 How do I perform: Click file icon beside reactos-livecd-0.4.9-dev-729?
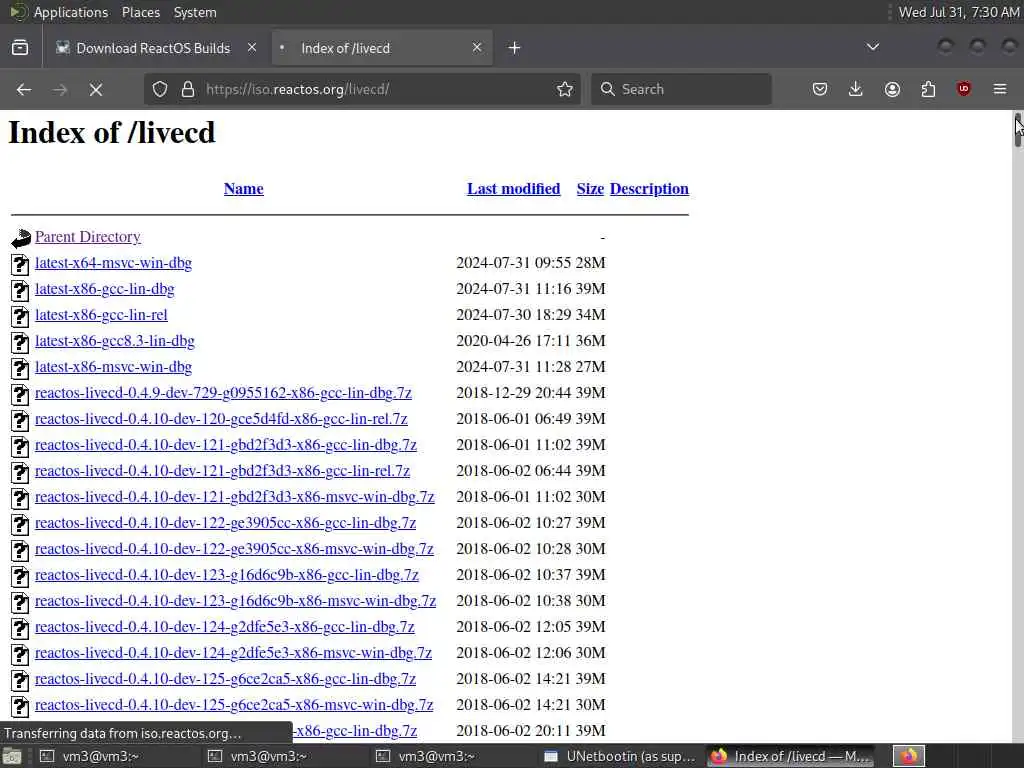coord(20,394)
